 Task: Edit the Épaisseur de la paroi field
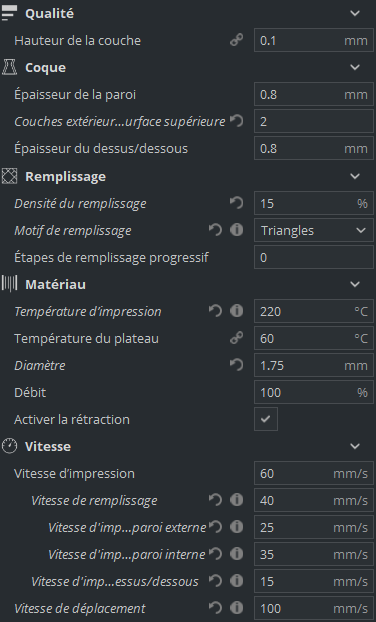[x=314, y=94]
